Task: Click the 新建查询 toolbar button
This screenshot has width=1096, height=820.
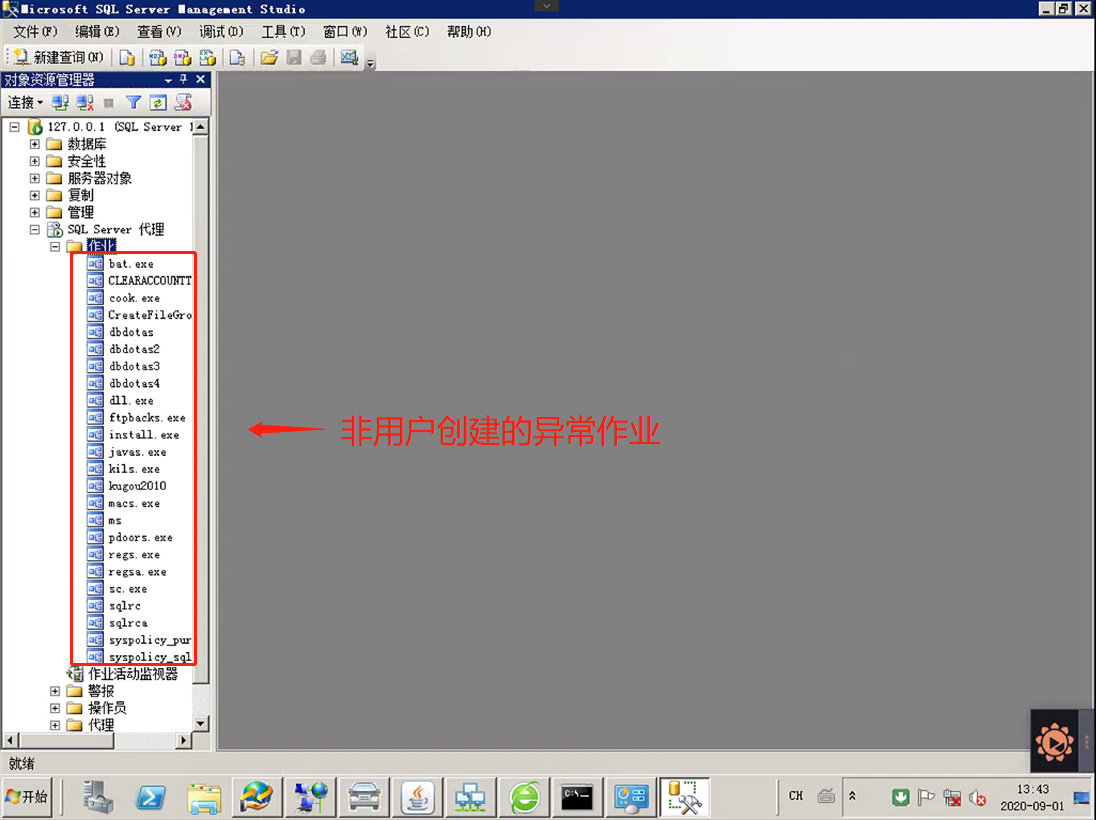Action: click(x=59, y=57)
